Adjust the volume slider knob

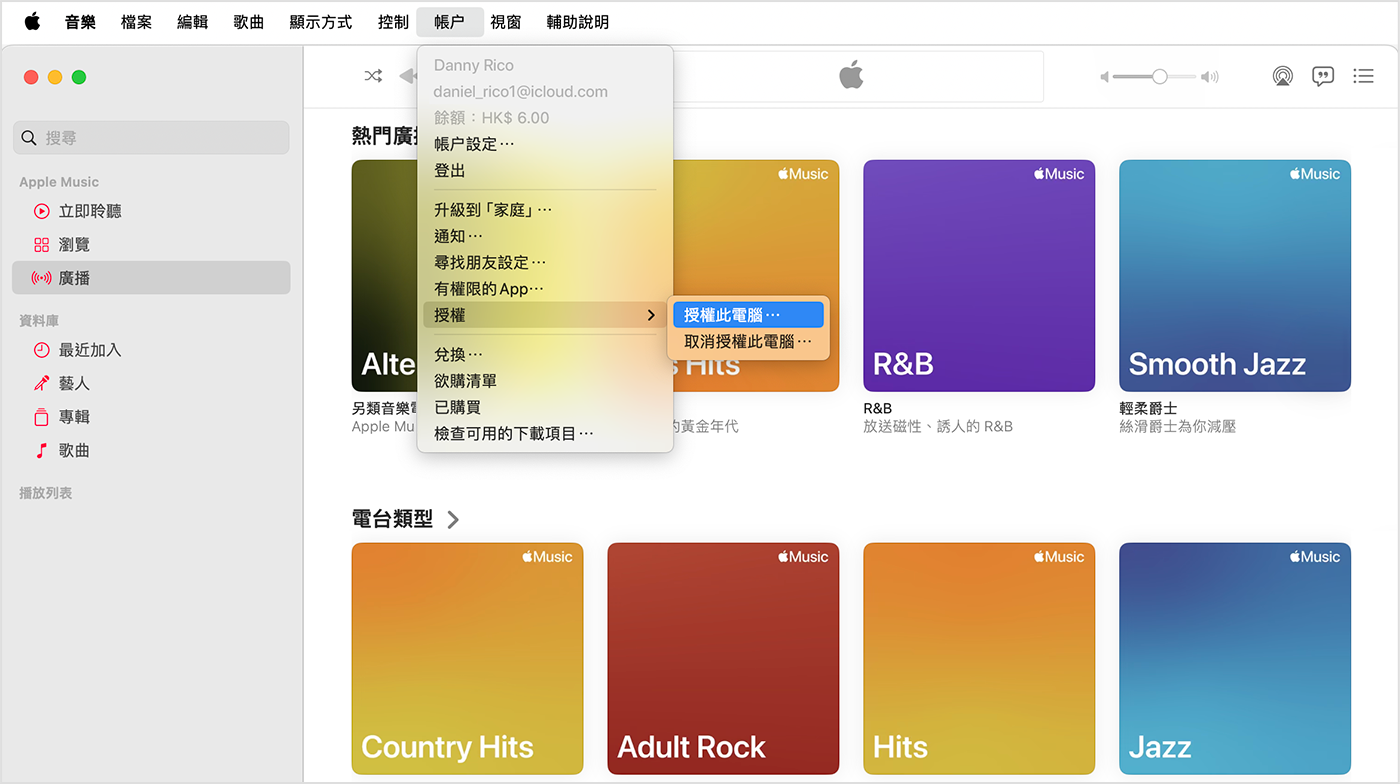(x=1159, y=76)
